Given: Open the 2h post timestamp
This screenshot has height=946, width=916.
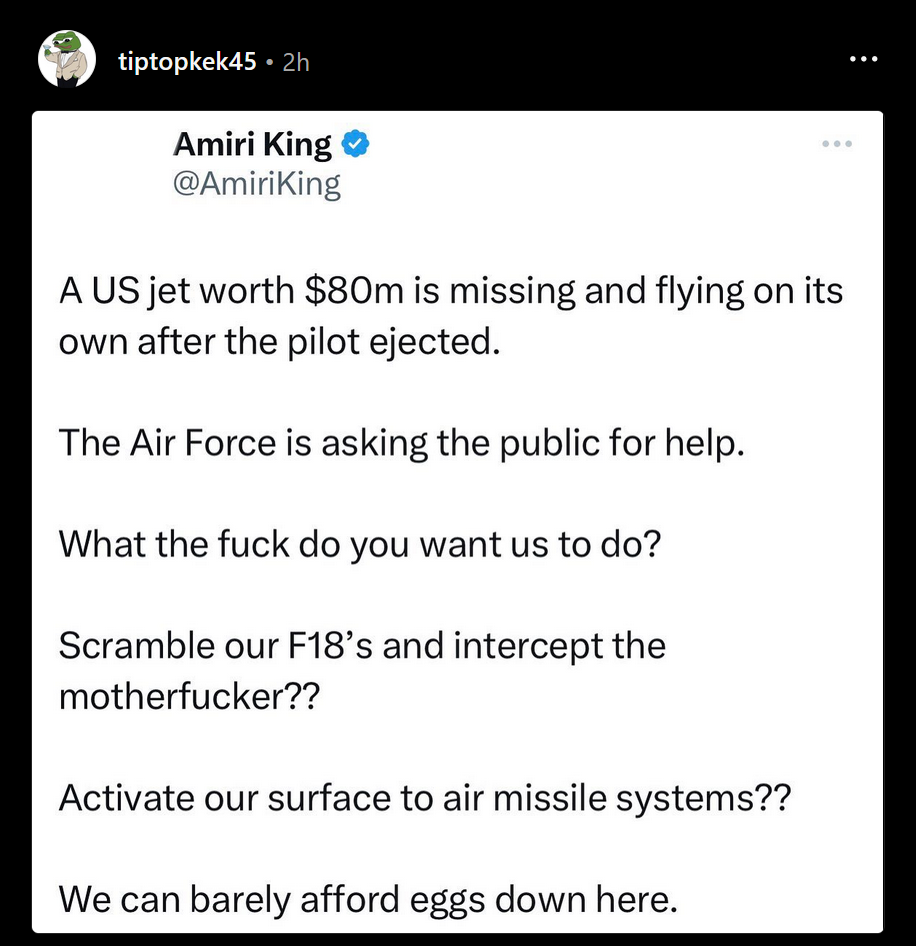Looking at the screenshot, I should [296, 62].
